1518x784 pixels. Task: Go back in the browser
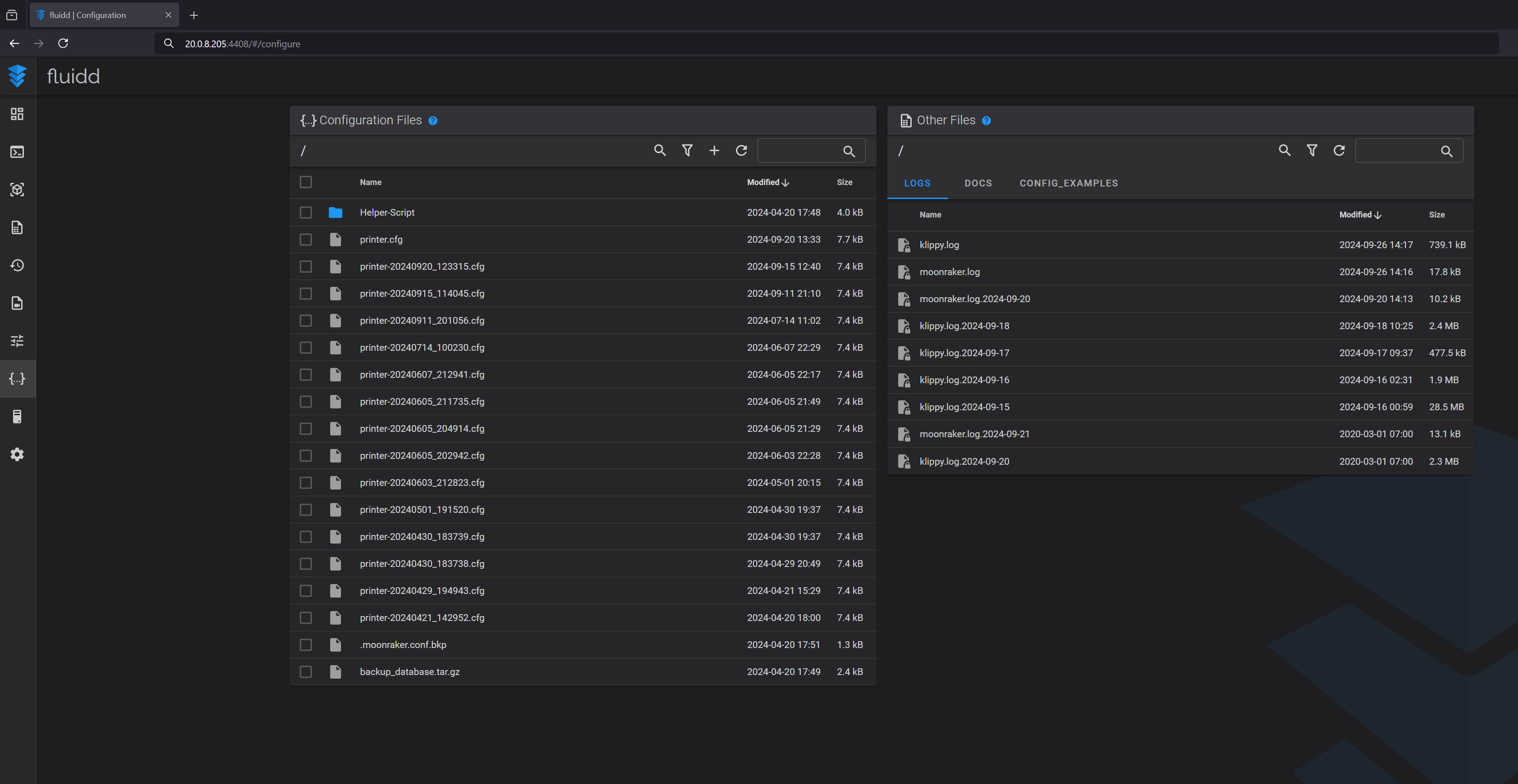pyautogui.click(x=15, y=43)
